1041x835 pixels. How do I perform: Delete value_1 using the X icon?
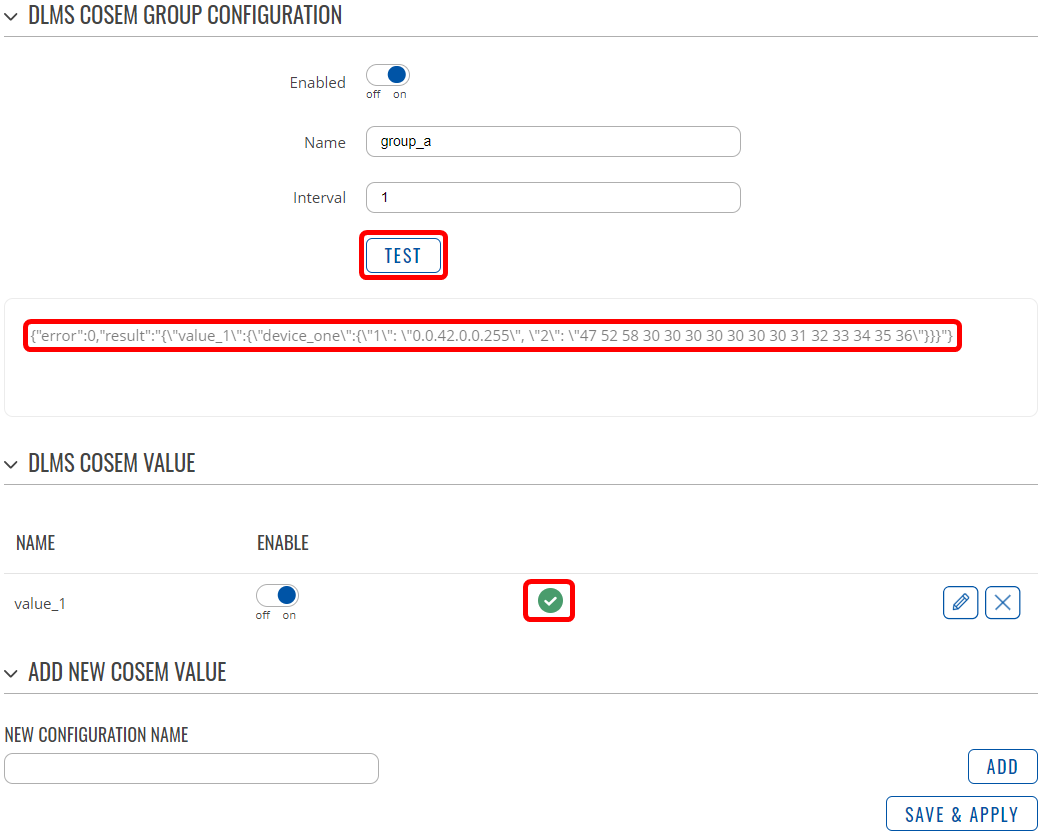tap(1002, 602)
